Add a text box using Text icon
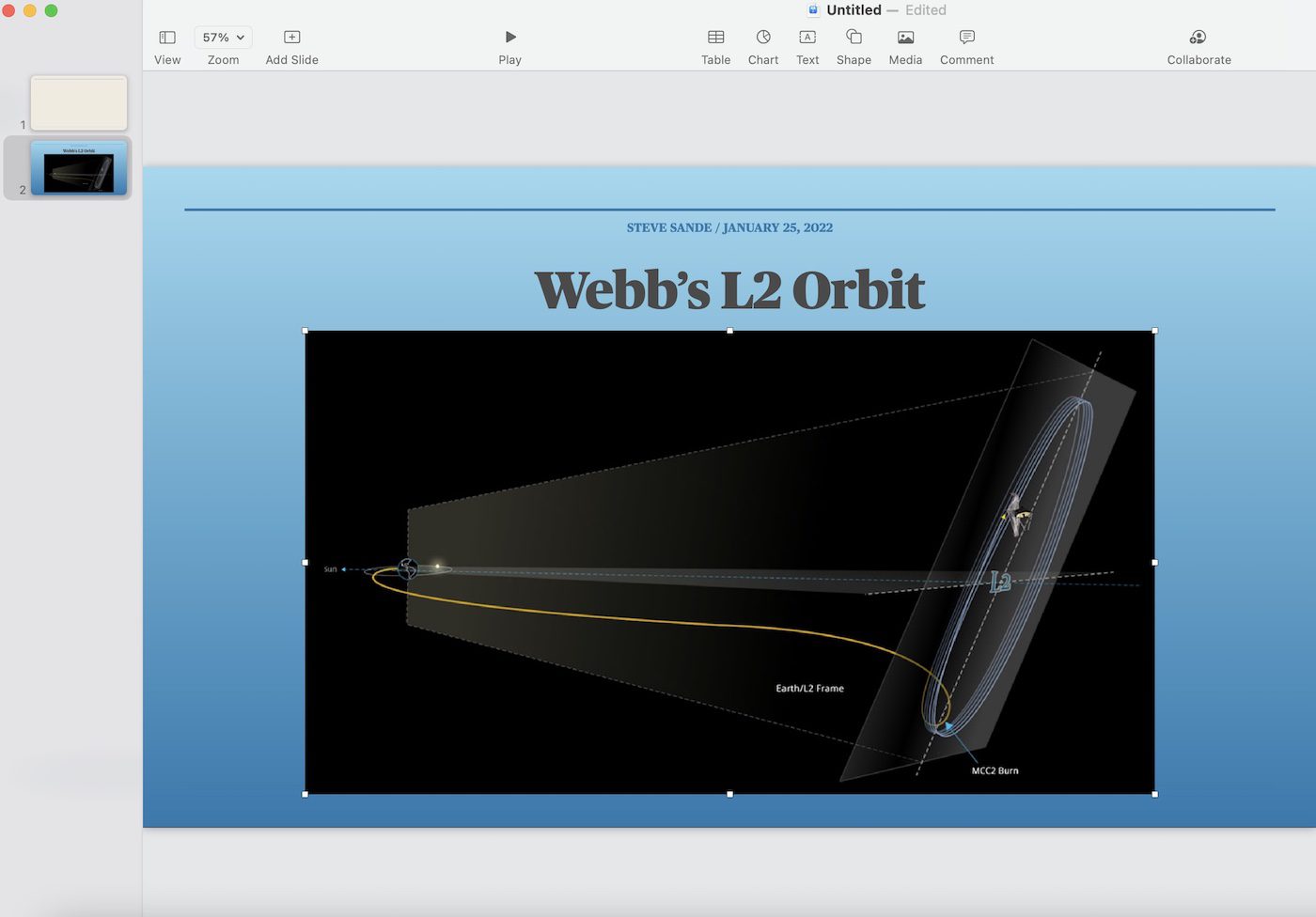The image size is (1316, 917). tap(807, 38)
